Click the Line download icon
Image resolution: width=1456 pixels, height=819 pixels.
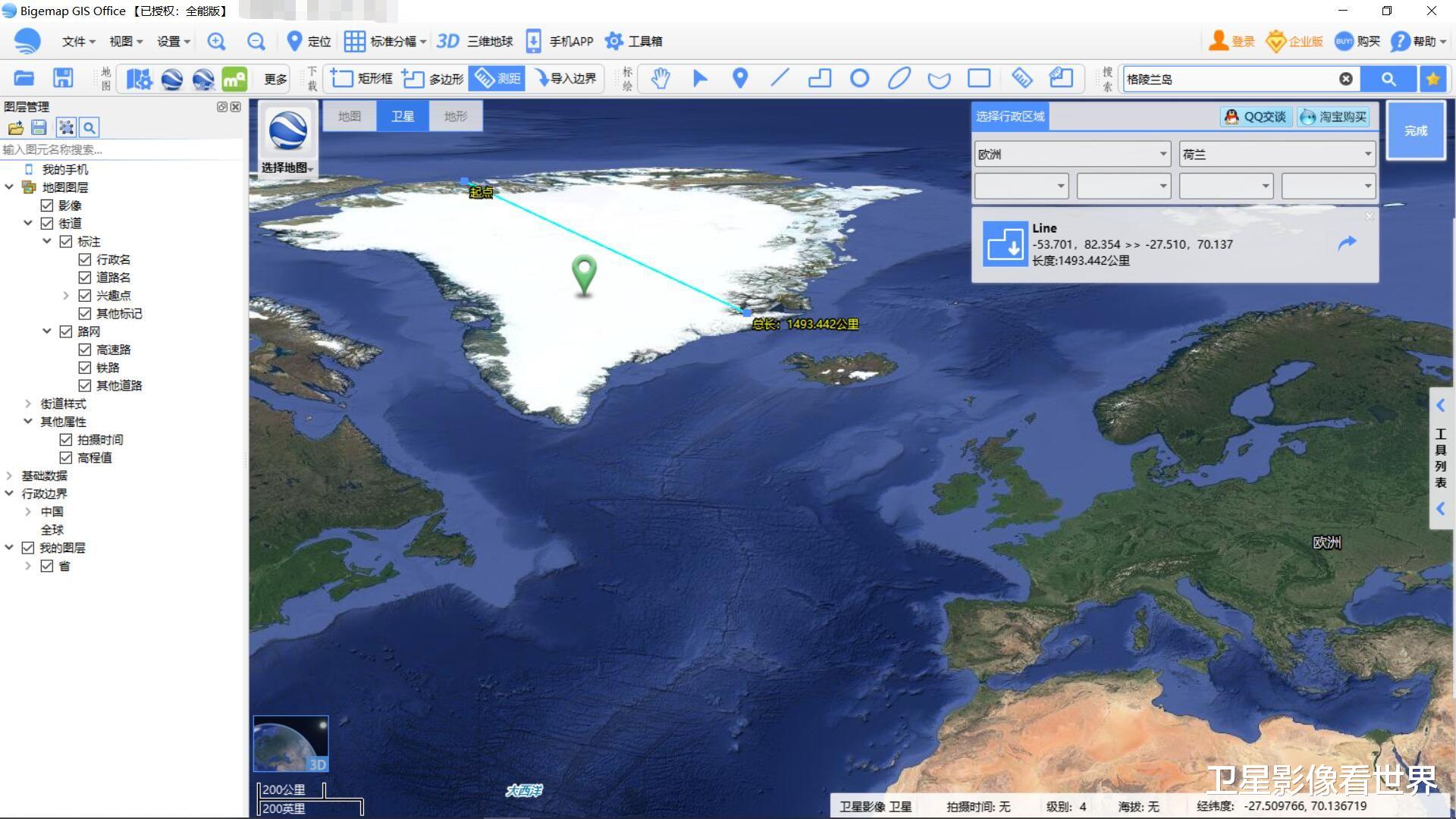tap(1005, 244)
